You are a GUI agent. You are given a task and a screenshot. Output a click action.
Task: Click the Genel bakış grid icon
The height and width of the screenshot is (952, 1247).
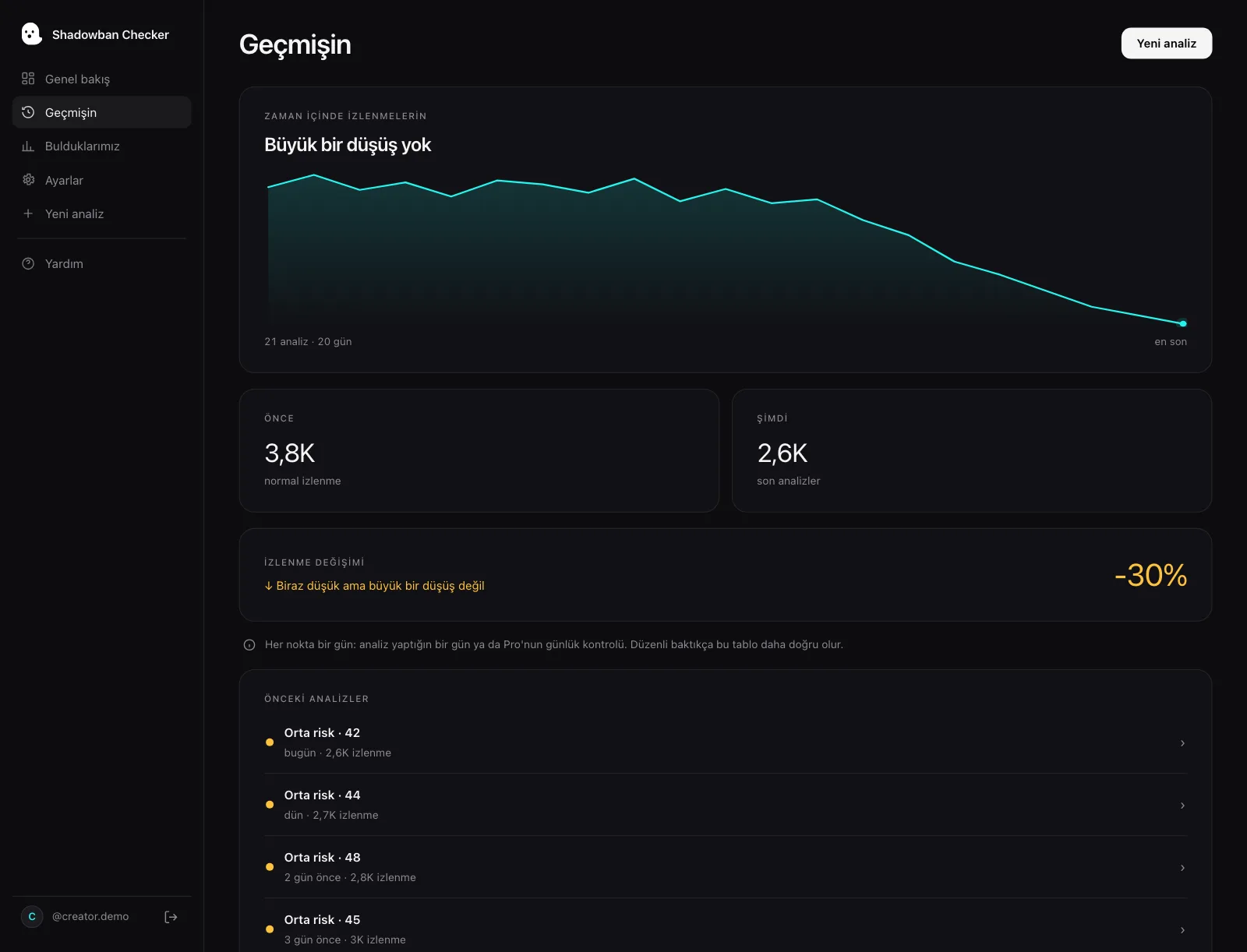[28, 79]
